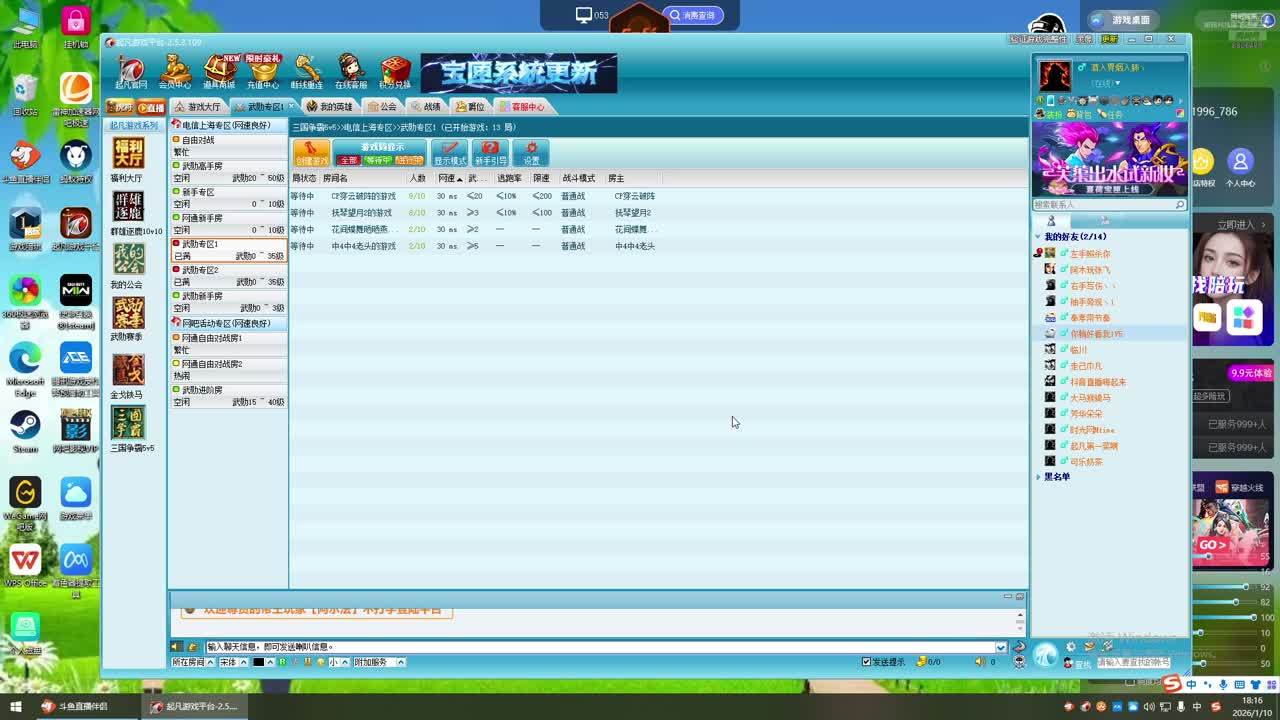This screenshot has height=720, width=1280.
Task: Click 显示模式 display mode icon
Action: tap(450, 153)
